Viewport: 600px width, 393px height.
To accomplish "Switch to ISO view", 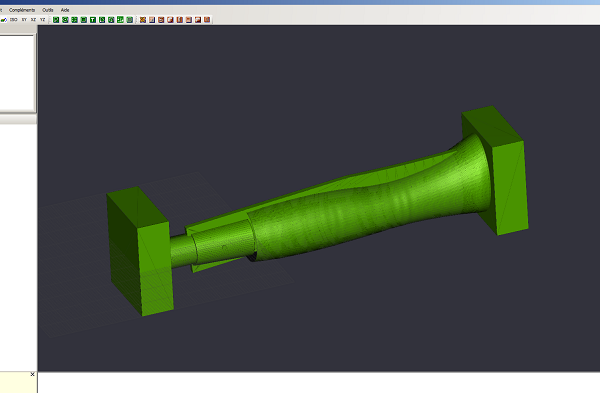I will tap(14, 20).
